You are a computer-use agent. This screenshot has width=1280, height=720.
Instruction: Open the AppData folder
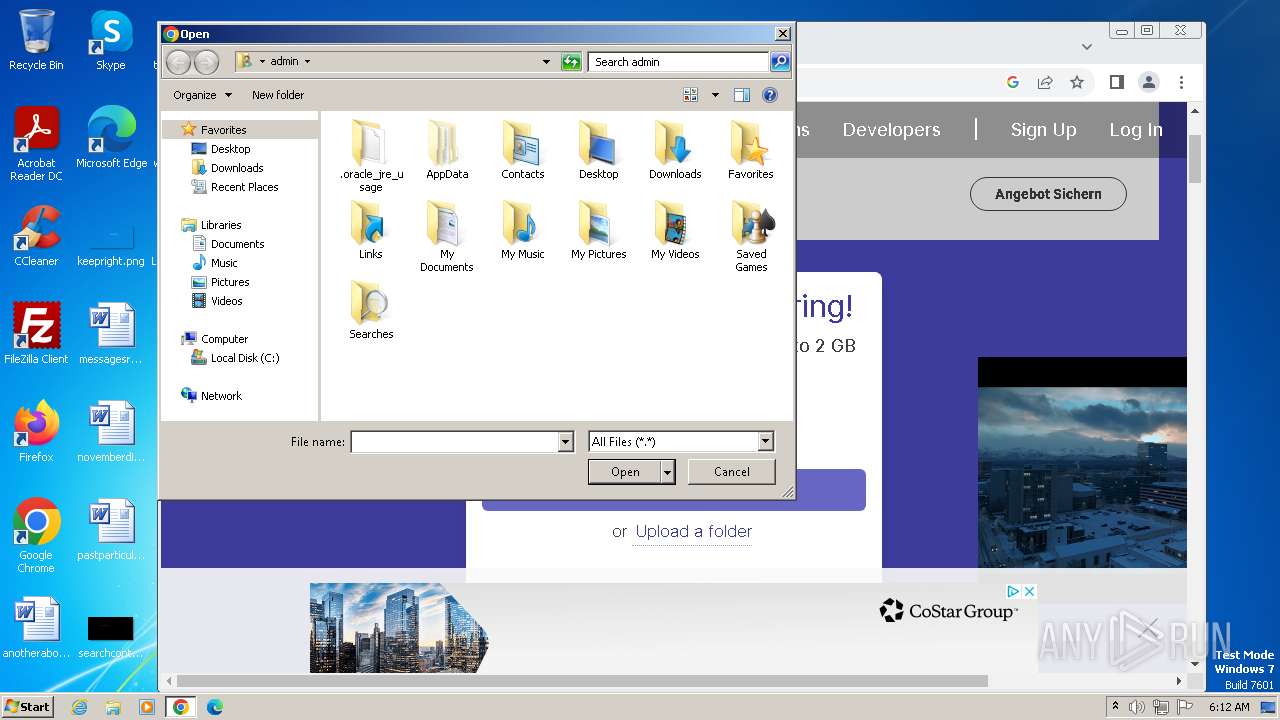pyautogui.click(x=447, y=150)
